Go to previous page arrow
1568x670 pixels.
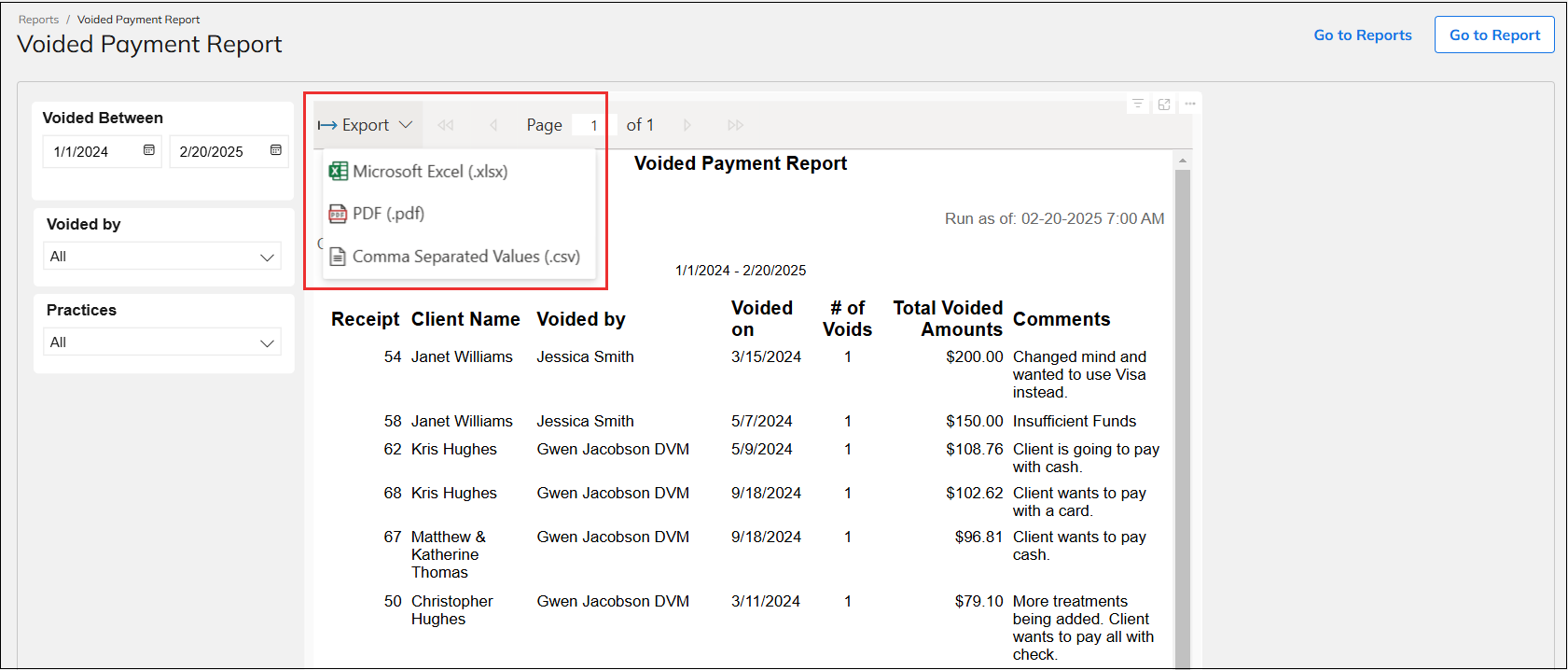click(493, 125)
